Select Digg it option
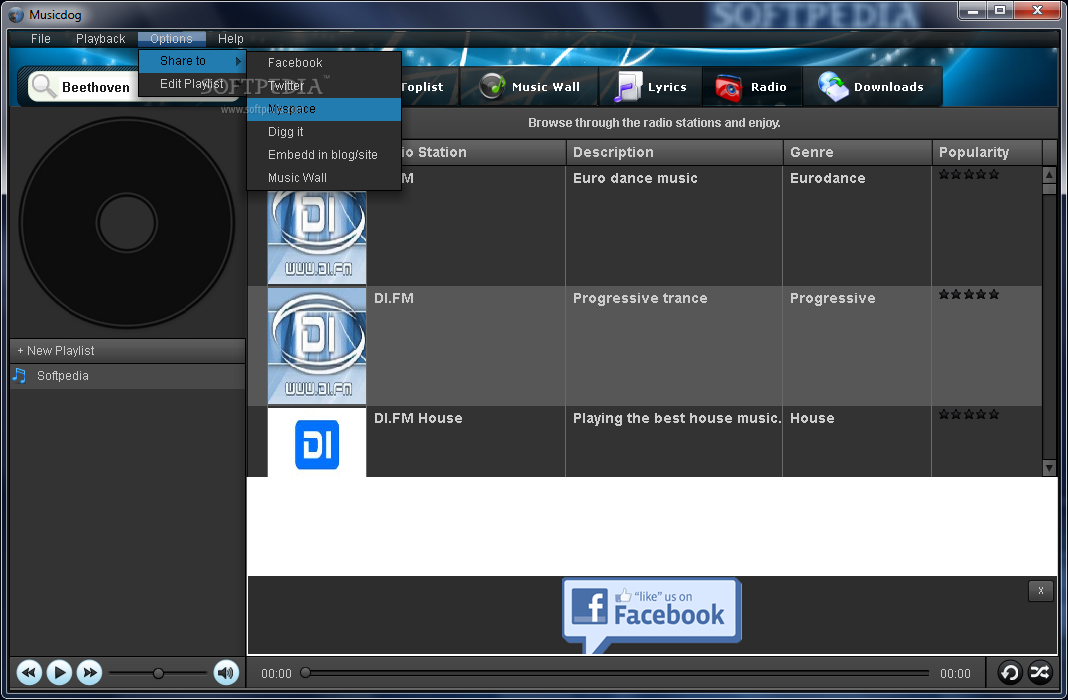Screen dimensions: 1068x700 point(324,131)
